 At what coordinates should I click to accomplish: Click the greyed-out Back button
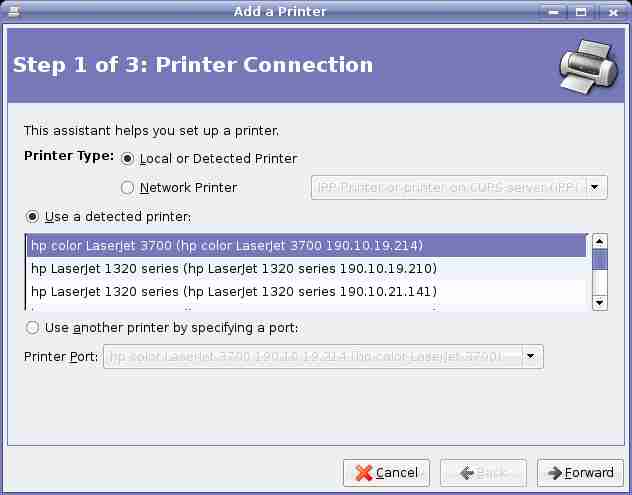[483, 473]
